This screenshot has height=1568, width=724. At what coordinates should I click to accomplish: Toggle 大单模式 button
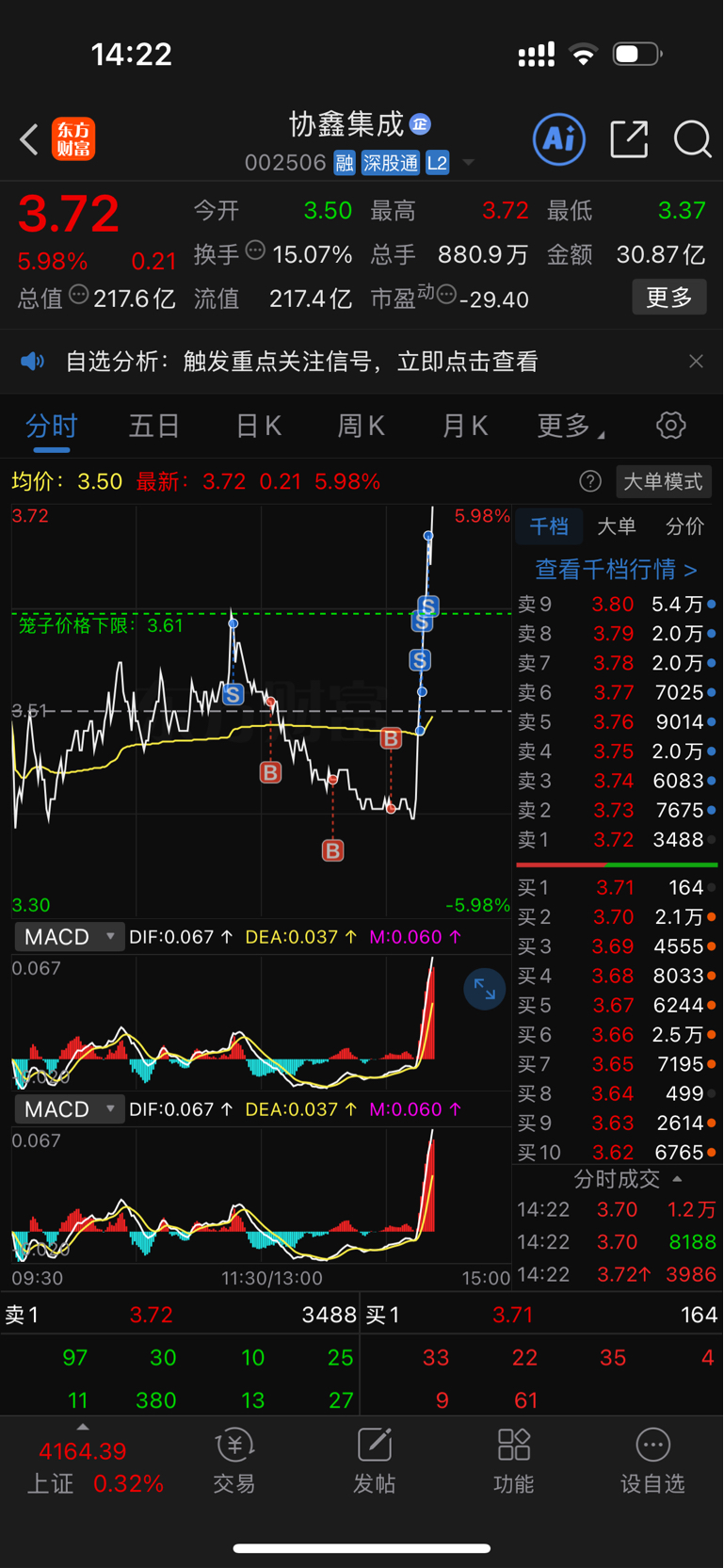[663, 482]
